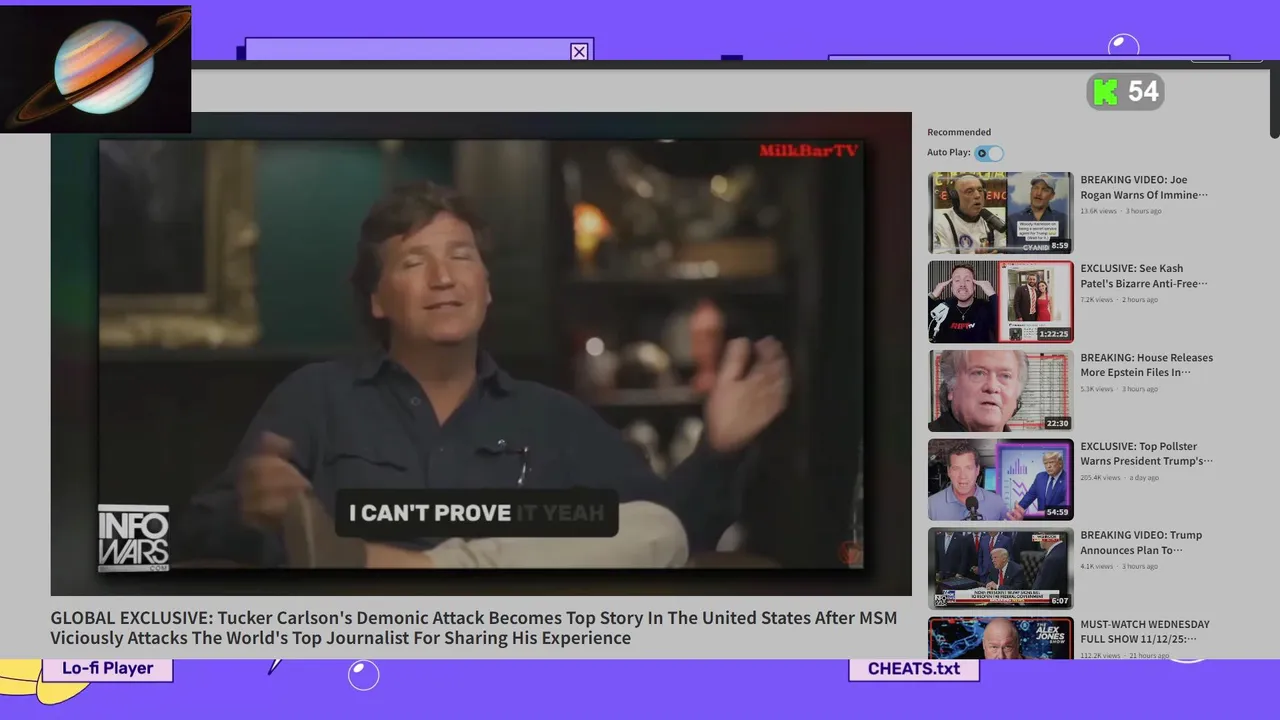Open Joe Rogan Warns video thumbnail

(1000, 213)
